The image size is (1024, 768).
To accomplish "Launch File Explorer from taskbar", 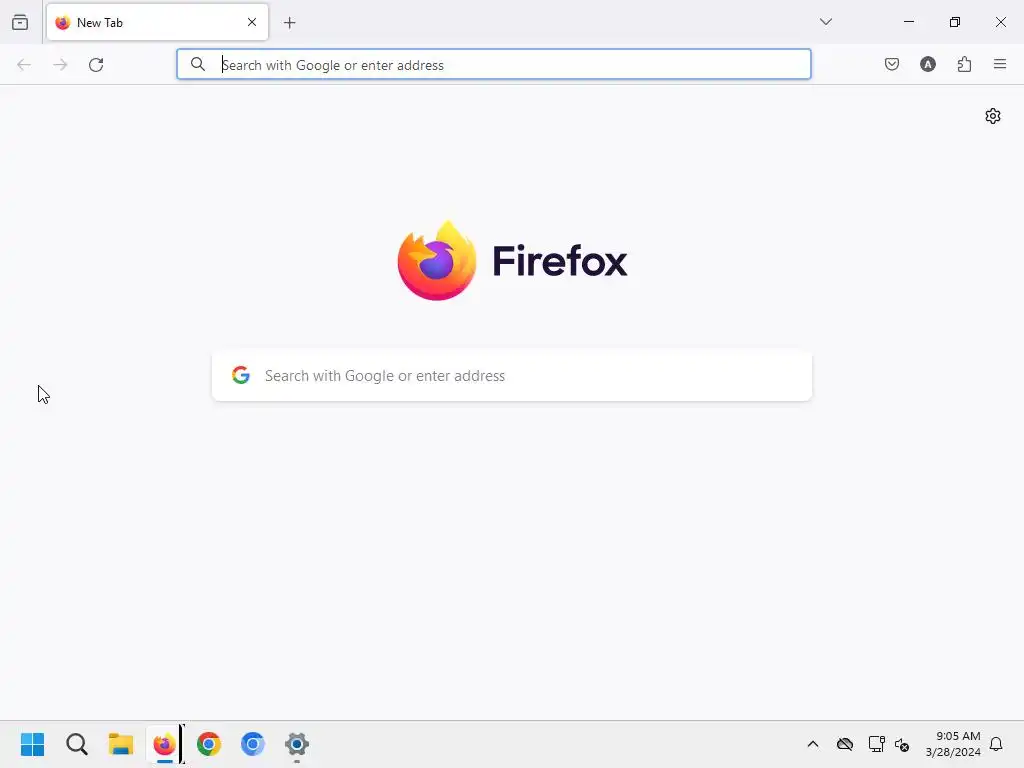I will click(121, 744).
